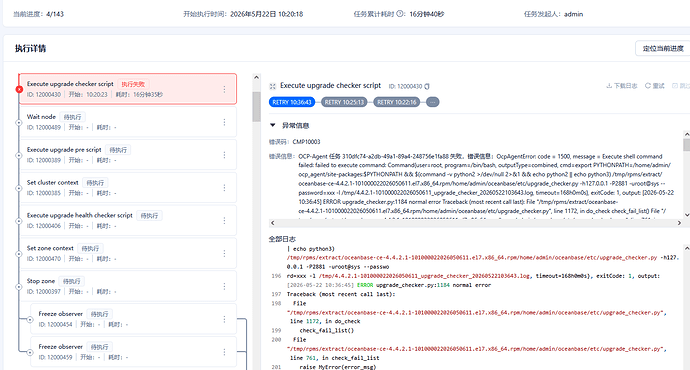
Task: Click the 重试 retry button
Action: 655,86
